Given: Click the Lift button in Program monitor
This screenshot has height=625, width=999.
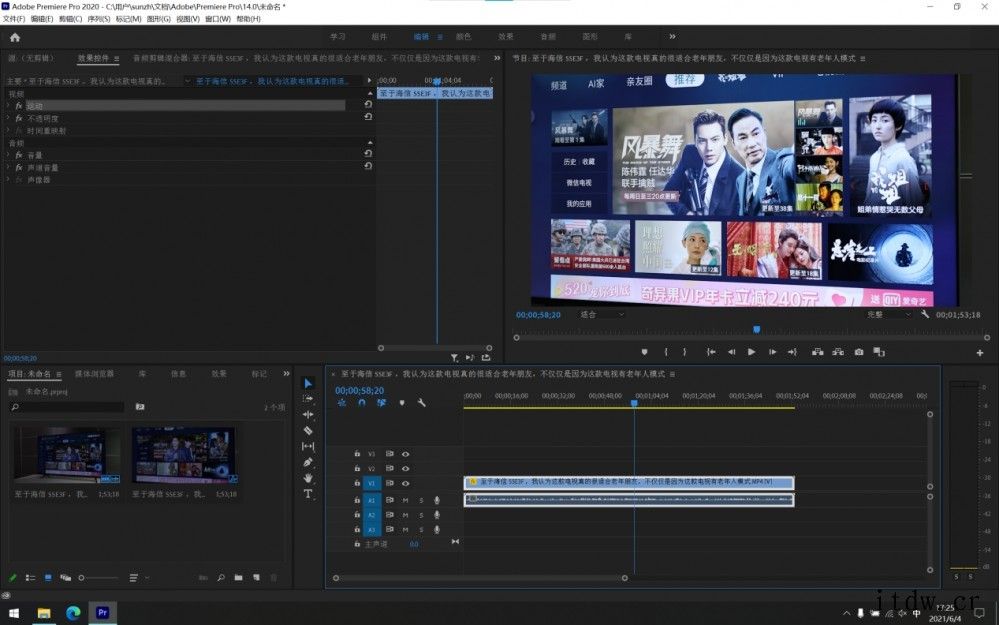Looking at the screenshot, I should pyautogui.click(x=818, y=352).
